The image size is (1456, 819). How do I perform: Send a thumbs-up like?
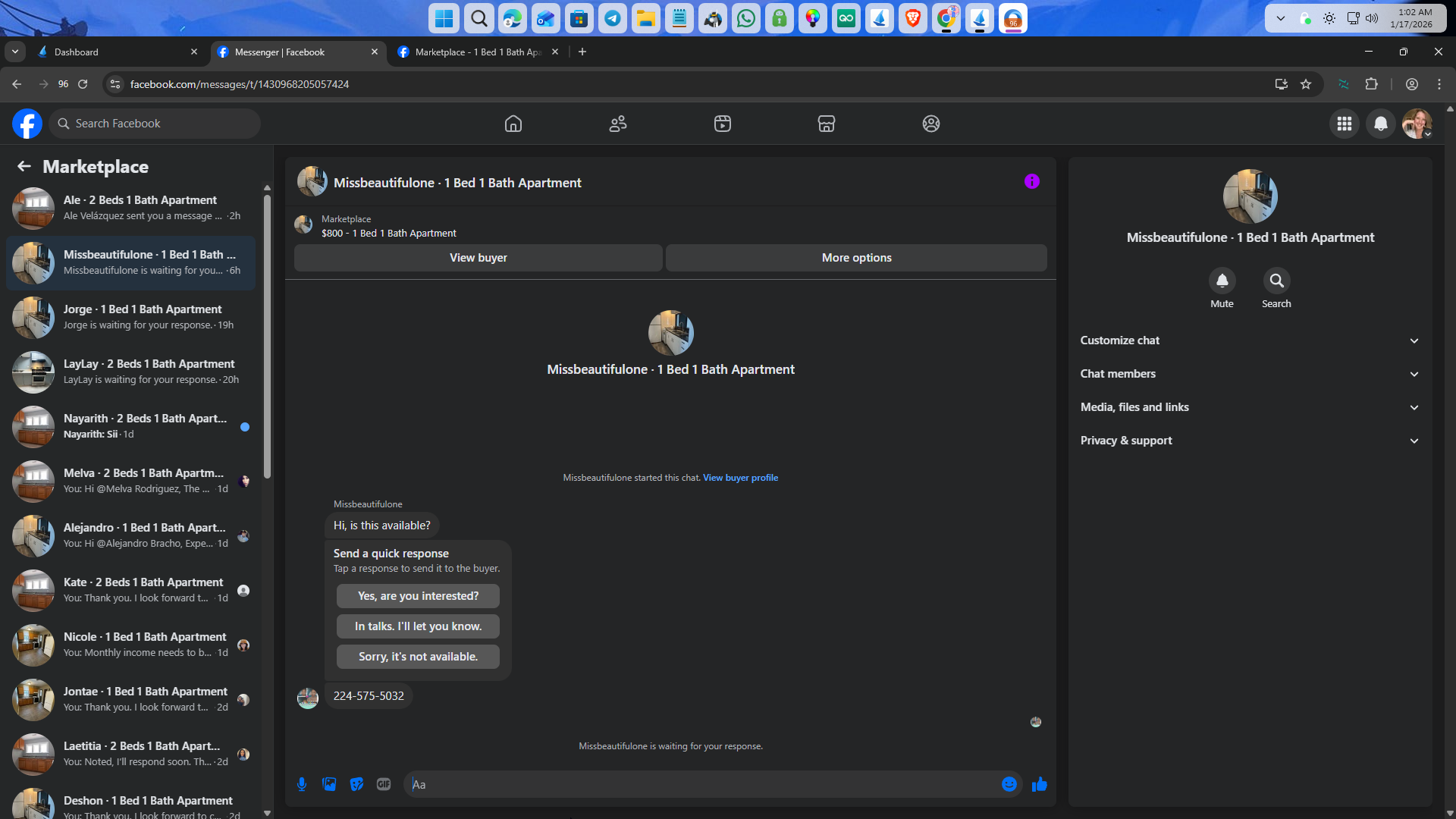1039,784
